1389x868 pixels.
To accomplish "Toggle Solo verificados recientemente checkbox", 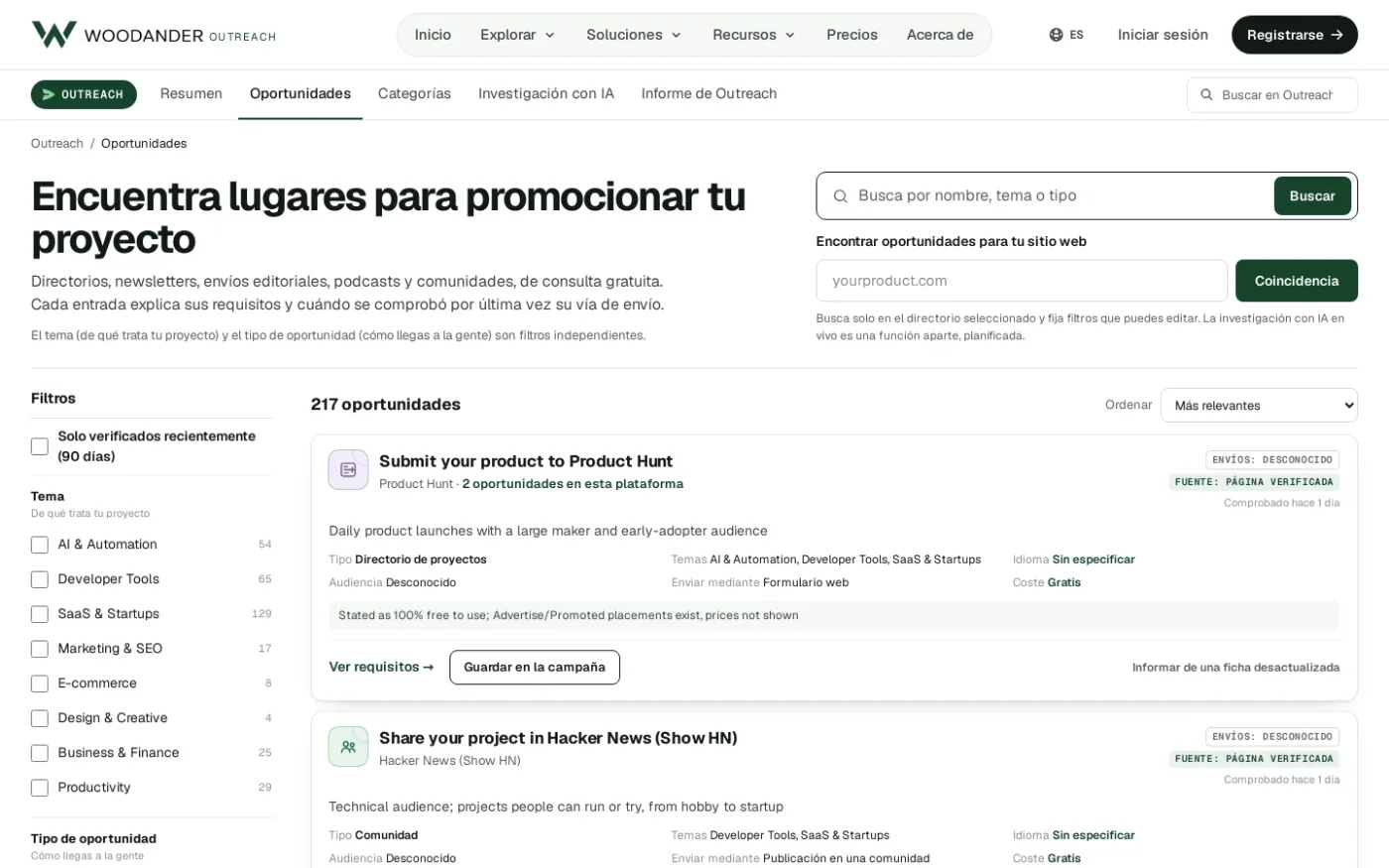I will pyautogui.click(x=40, y=446).
